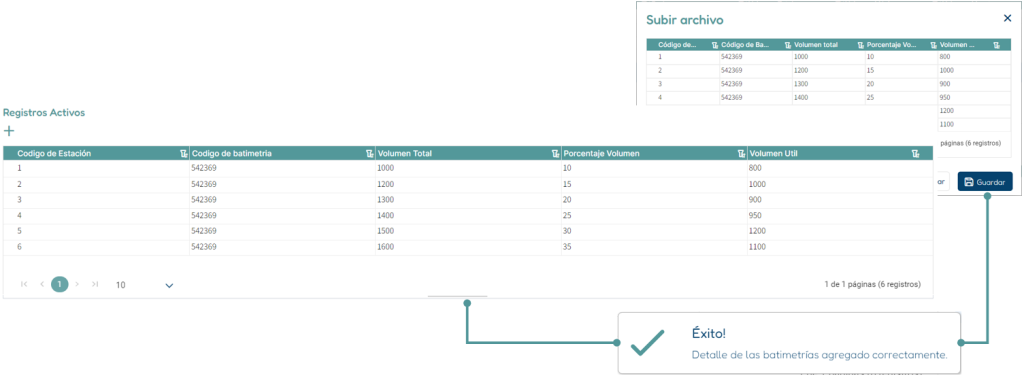The height and width of the screenshot is (378, 1024).
Task: Filter the Porcentaje Volumen column
Action: (x=741, y=153)
